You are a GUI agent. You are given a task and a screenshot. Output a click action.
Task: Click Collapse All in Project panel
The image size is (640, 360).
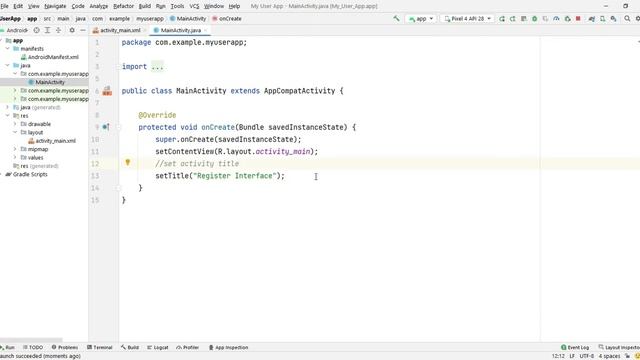point(58,30)
